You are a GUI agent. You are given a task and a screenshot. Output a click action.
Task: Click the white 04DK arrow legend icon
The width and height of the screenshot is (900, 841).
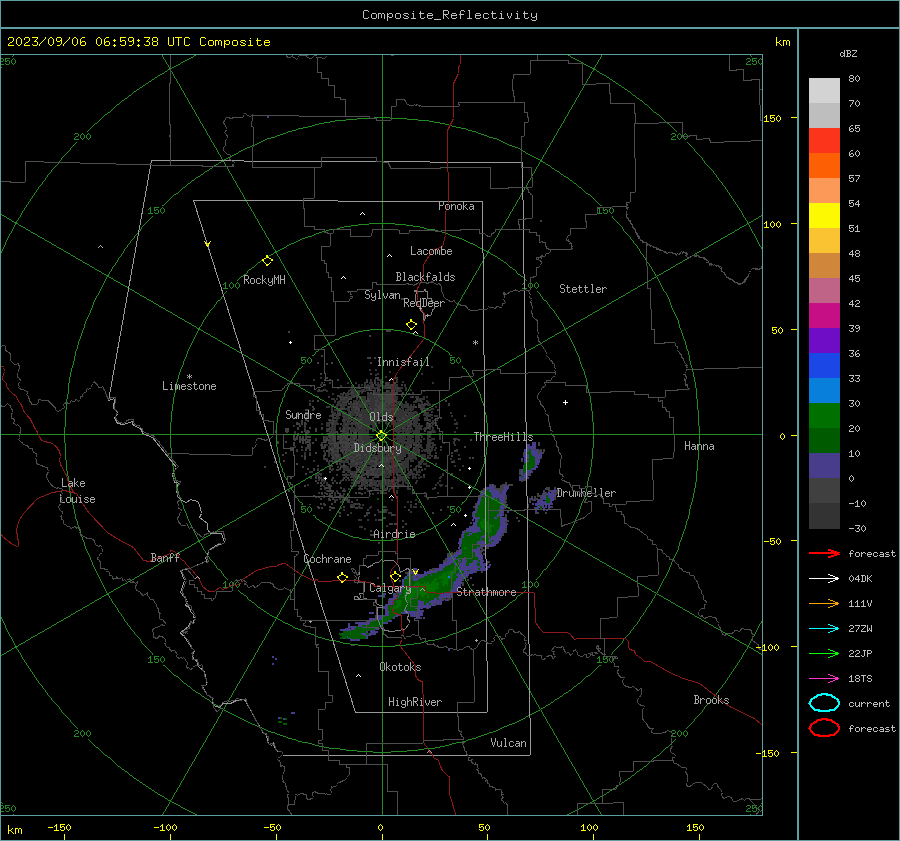click(x=824, y=578)
